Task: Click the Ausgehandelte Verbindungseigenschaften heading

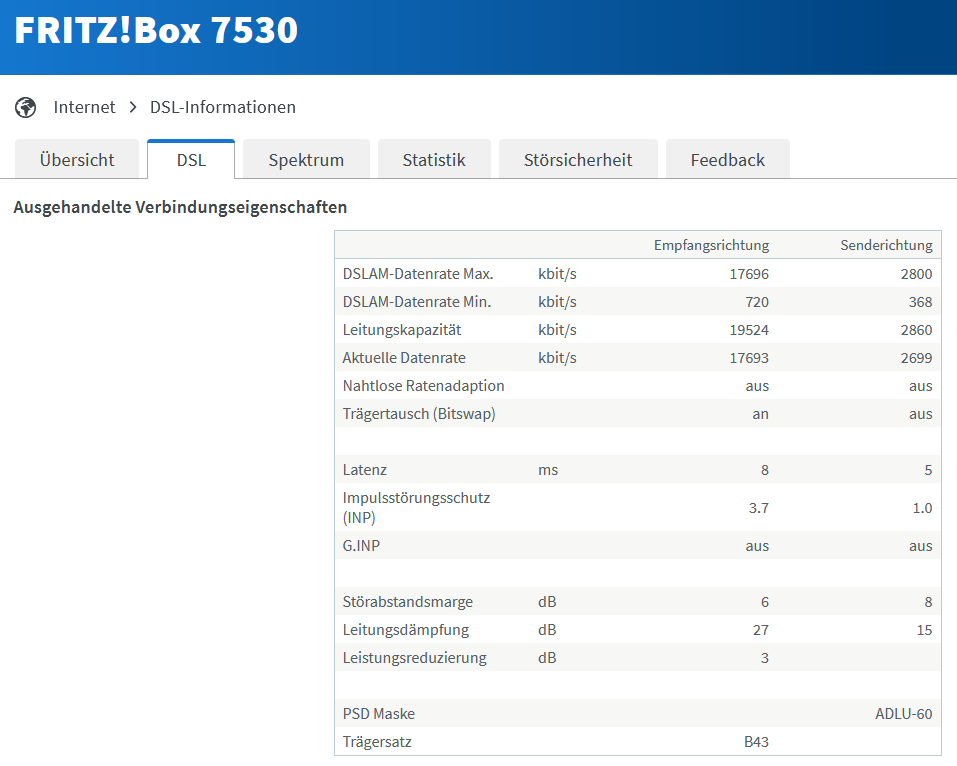Action: tap(180, 208)
